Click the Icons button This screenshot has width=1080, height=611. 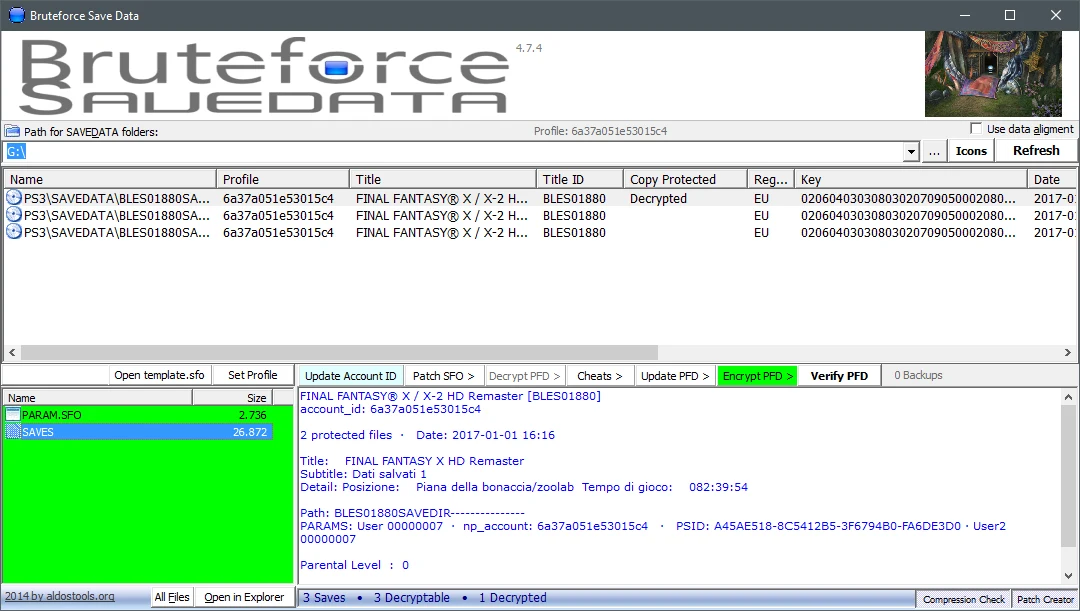[x=971, y=151]
